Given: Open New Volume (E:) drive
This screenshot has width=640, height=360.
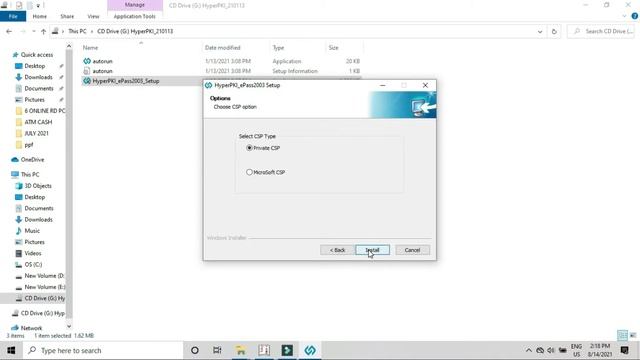Looking at the screenshot, I should [x=44, y=287].
